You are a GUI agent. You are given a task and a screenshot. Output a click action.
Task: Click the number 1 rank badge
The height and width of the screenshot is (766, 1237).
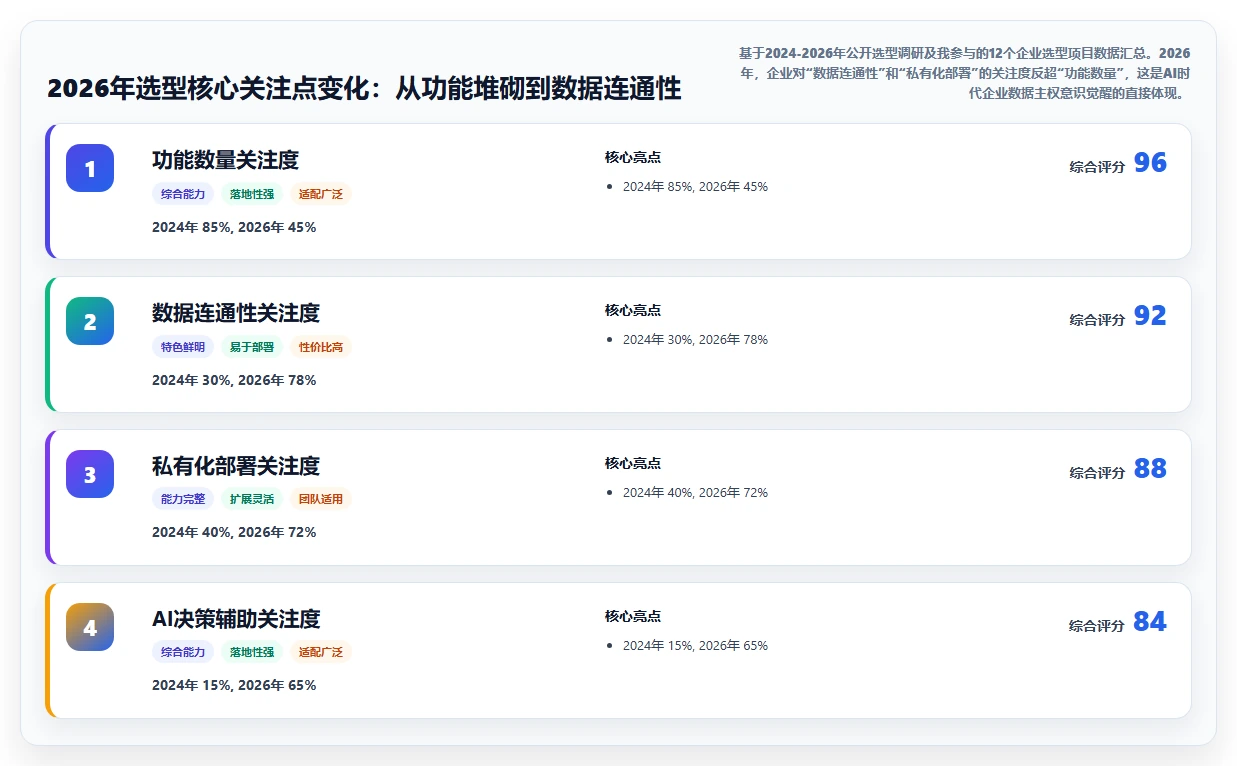pos(90,168)
